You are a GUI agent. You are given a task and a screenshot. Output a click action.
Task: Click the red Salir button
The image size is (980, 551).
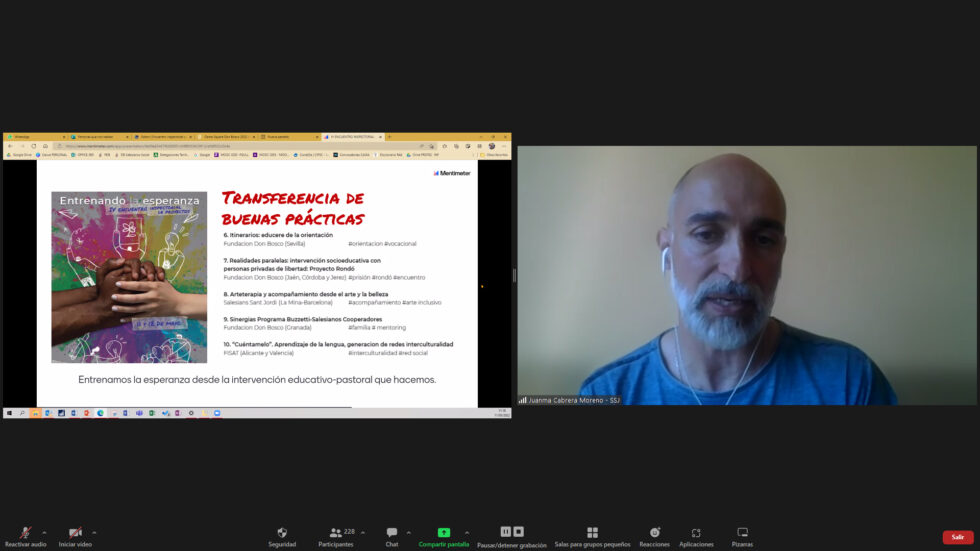coord(957,537)
